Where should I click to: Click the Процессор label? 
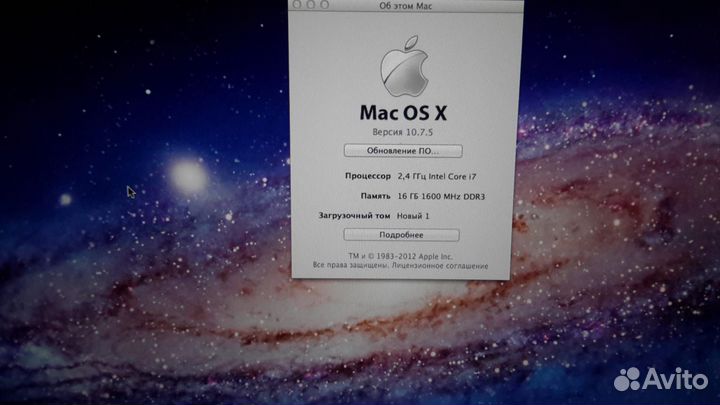pyautogui.click(x=368, y=176)
